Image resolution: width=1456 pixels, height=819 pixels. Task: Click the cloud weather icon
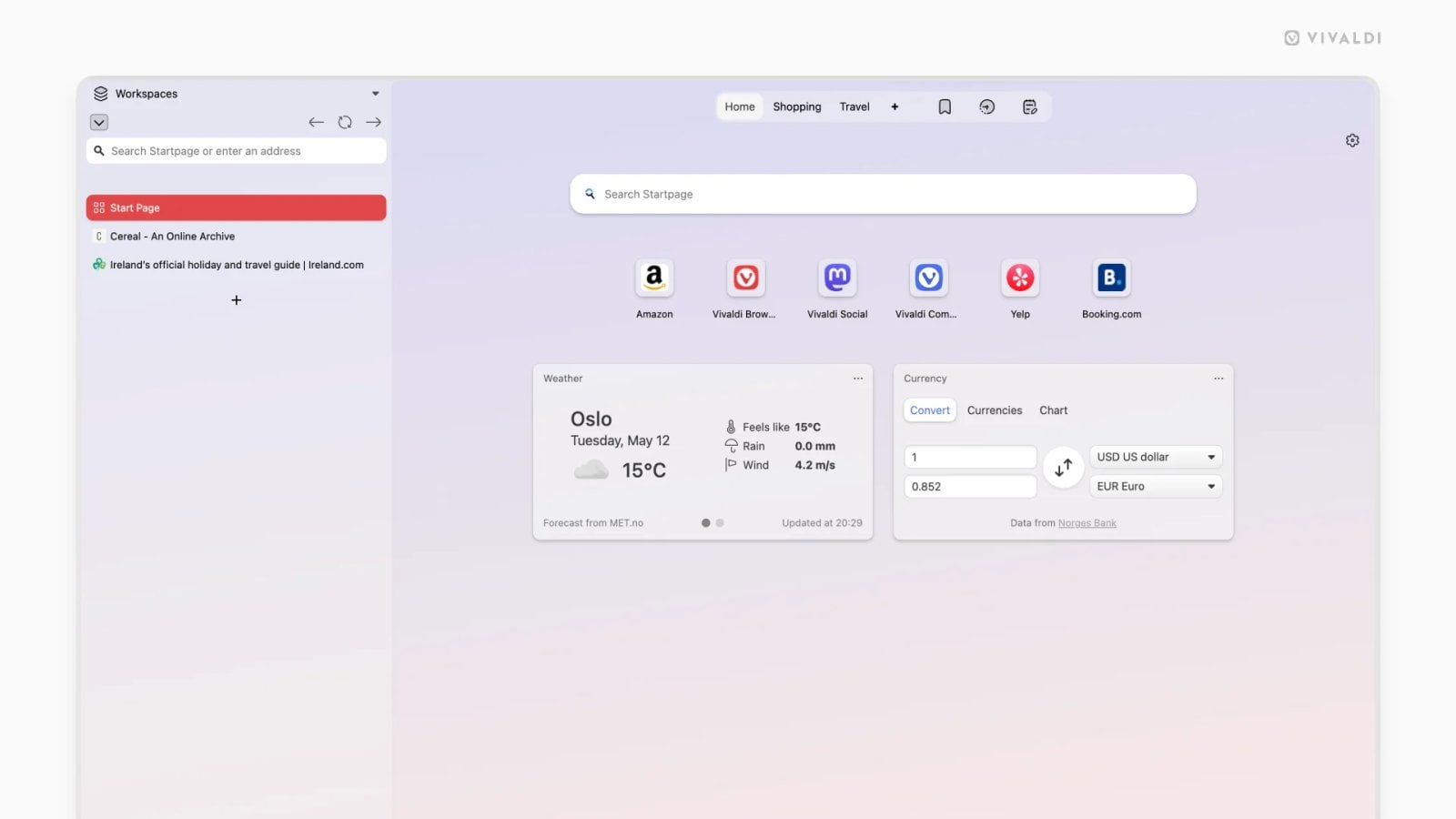click(x=591, y=470)
